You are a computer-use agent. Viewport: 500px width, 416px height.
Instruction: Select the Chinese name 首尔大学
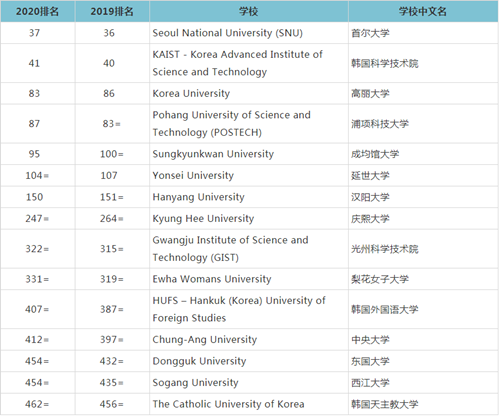click(x=370, y=33)
